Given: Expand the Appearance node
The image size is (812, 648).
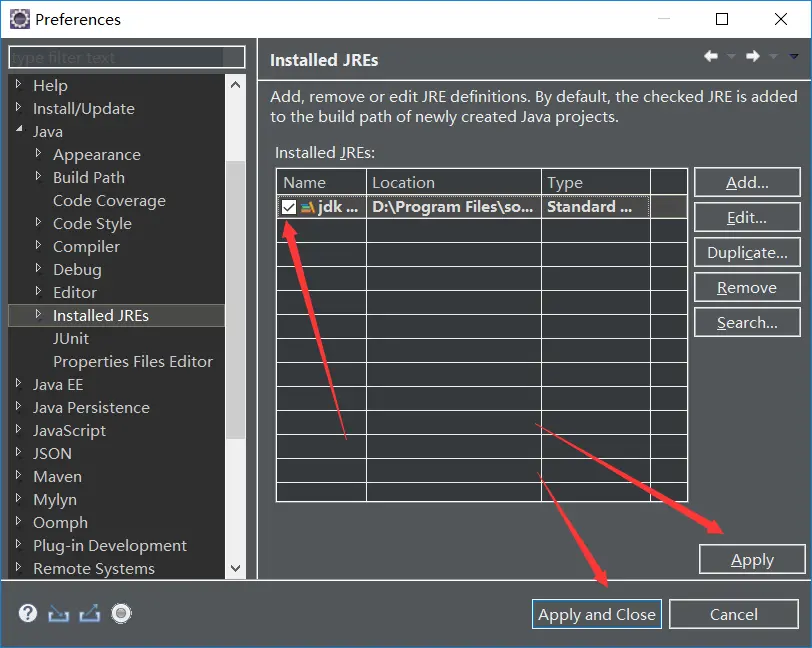Looking at the screenshot, I should [x=38, y=153].
